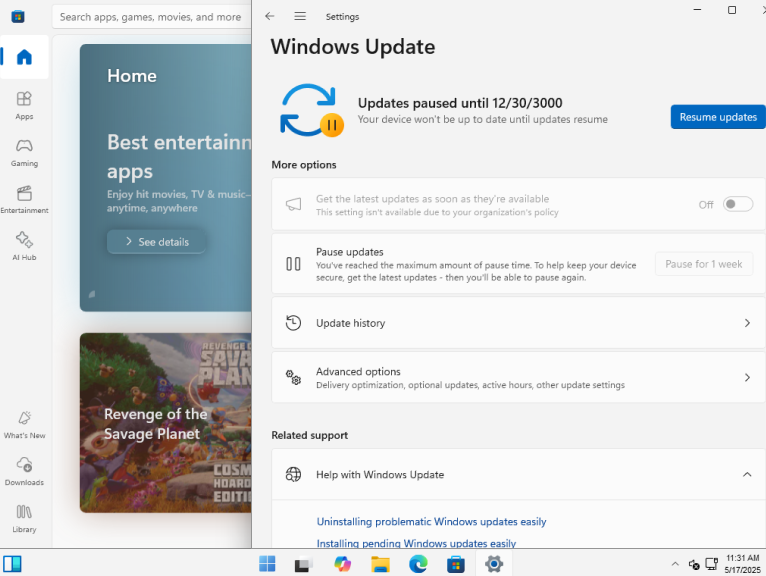Open Copilot from taskbar
The width and height of the screenshot is (766, 576).
(342, 564)
